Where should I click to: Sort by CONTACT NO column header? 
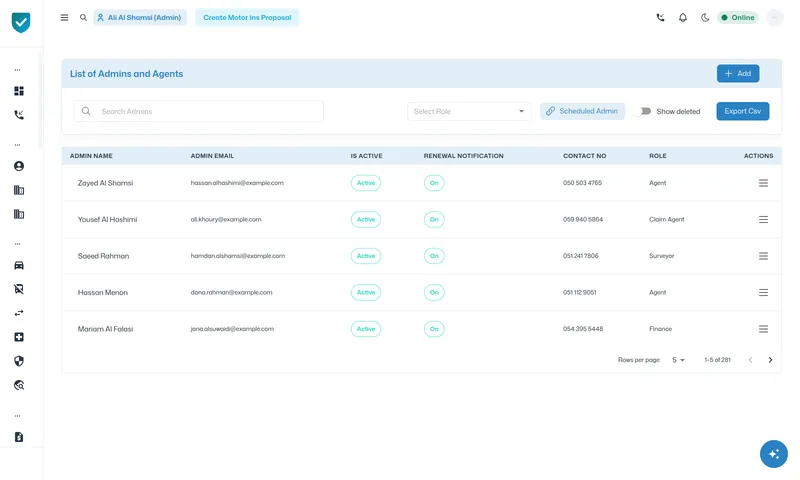pos(585,156)
